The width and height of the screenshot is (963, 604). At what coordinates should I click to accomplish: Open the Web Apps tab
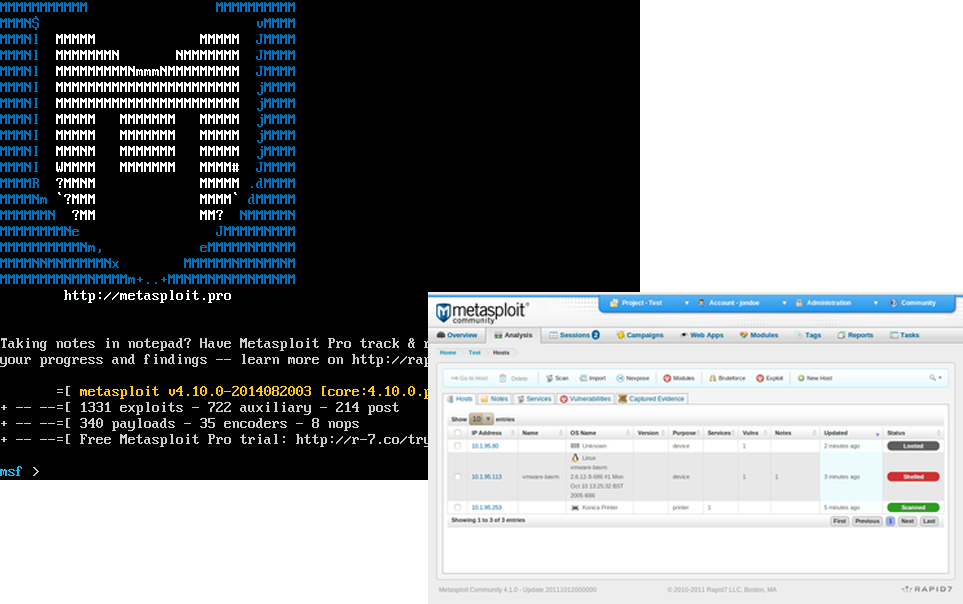click(701, 335)
